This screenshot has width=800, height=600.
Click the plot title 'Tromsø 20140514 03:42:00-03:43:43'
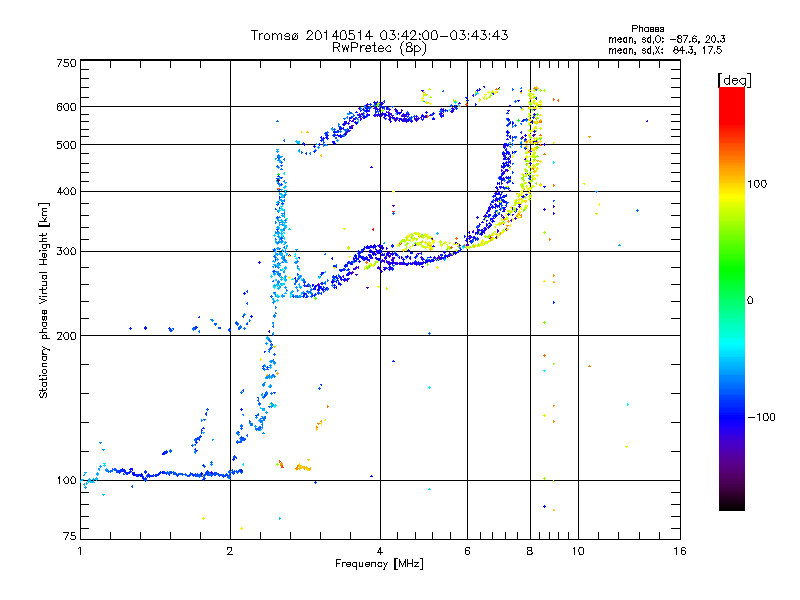tap(379, 35)
